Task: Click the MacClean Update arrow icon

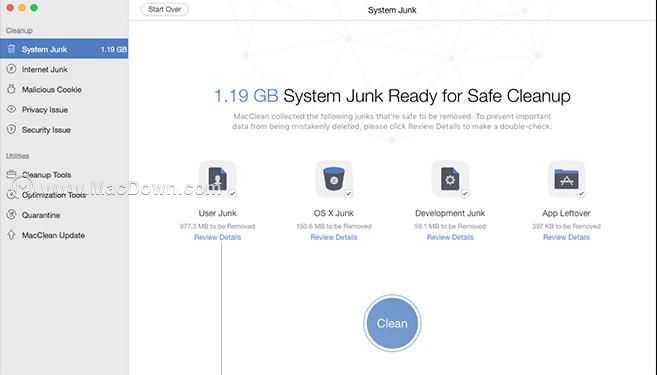Action: [11, 235]
